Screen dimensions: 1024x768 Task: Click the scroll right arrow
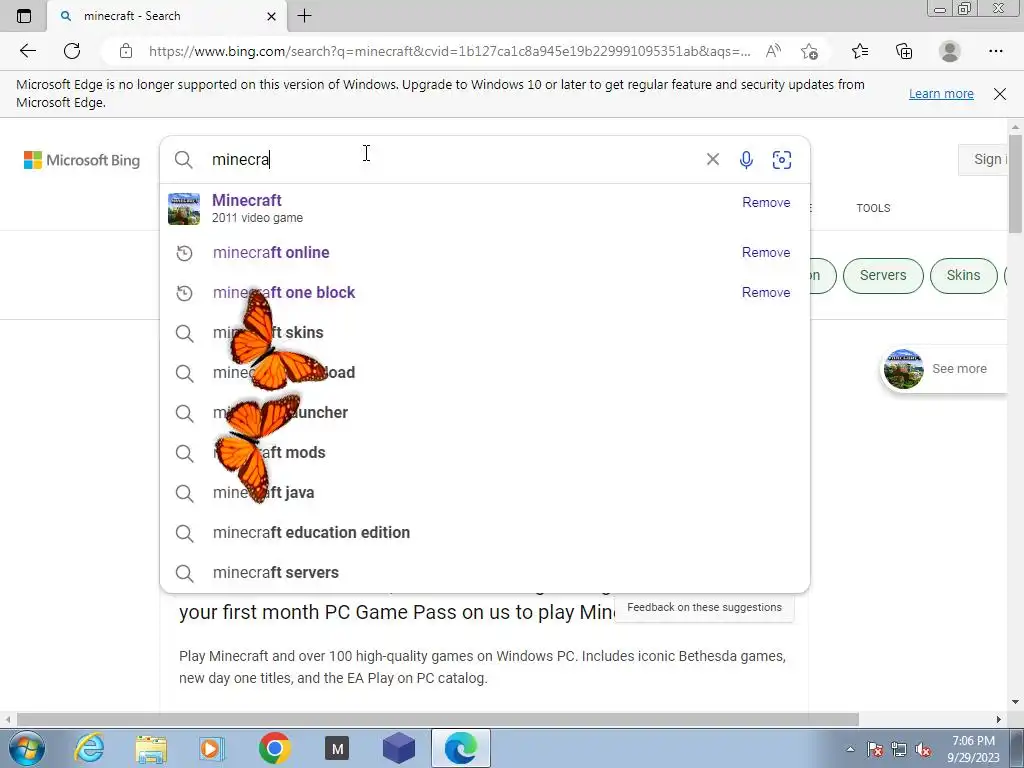[999, 719]
